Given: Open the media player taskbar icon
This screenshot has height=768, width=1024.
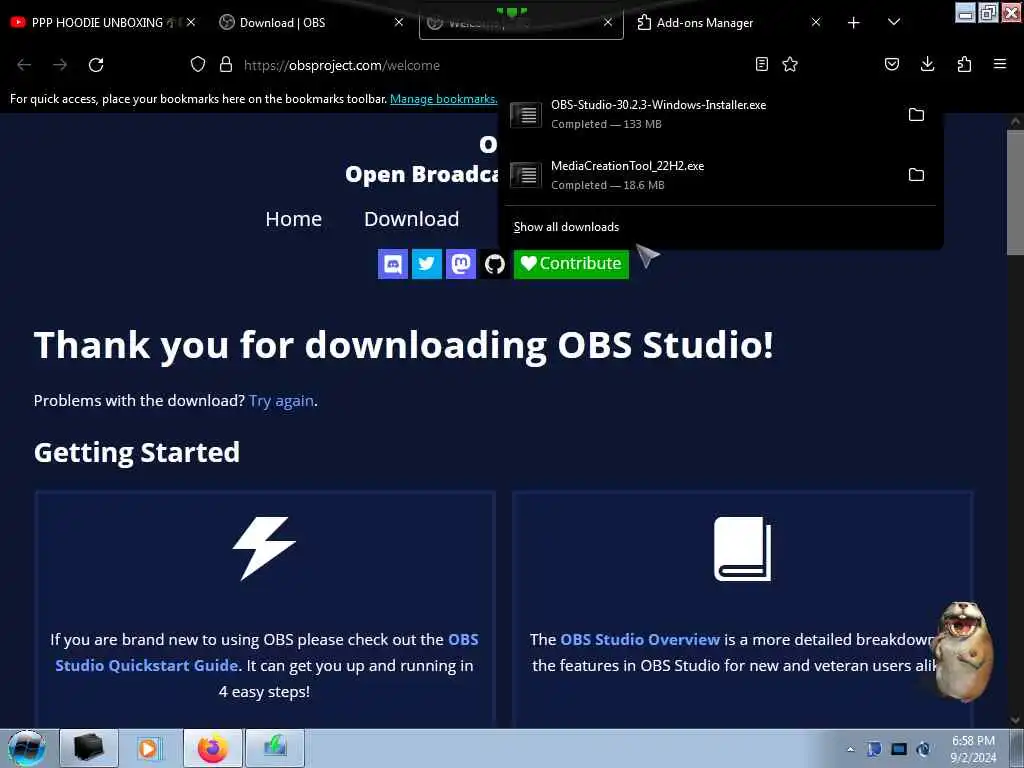Looking at the screenshot, I should point(150,748).
